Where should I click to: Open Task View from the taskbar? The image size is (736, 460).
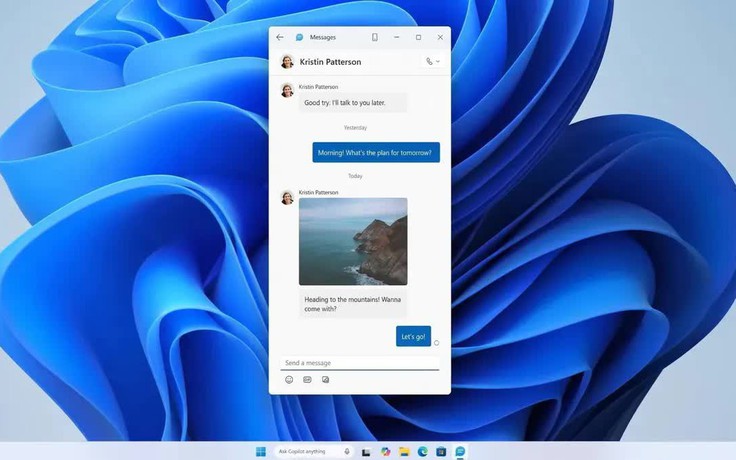point(366,452)
